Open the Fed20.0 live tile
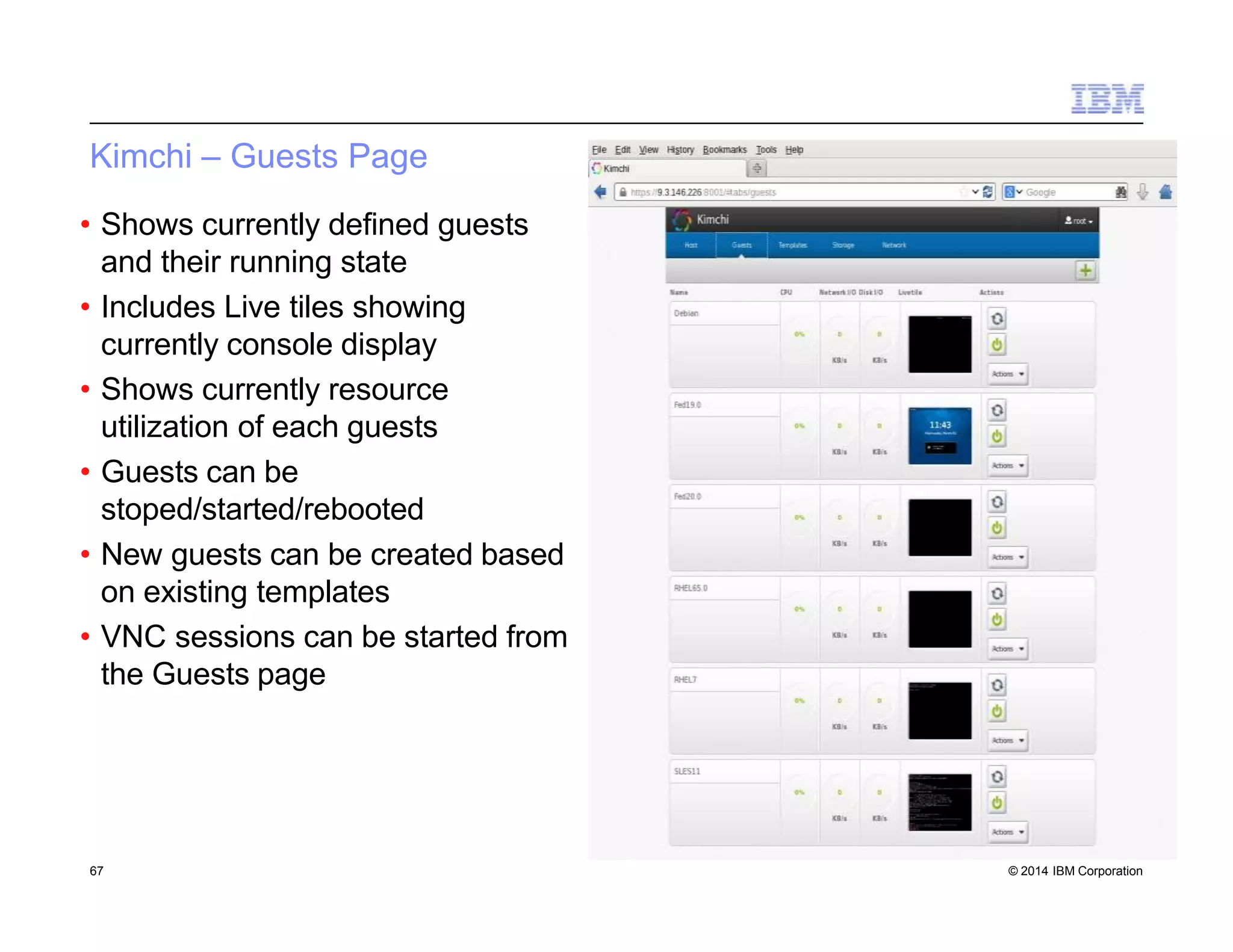 [940, 527]
